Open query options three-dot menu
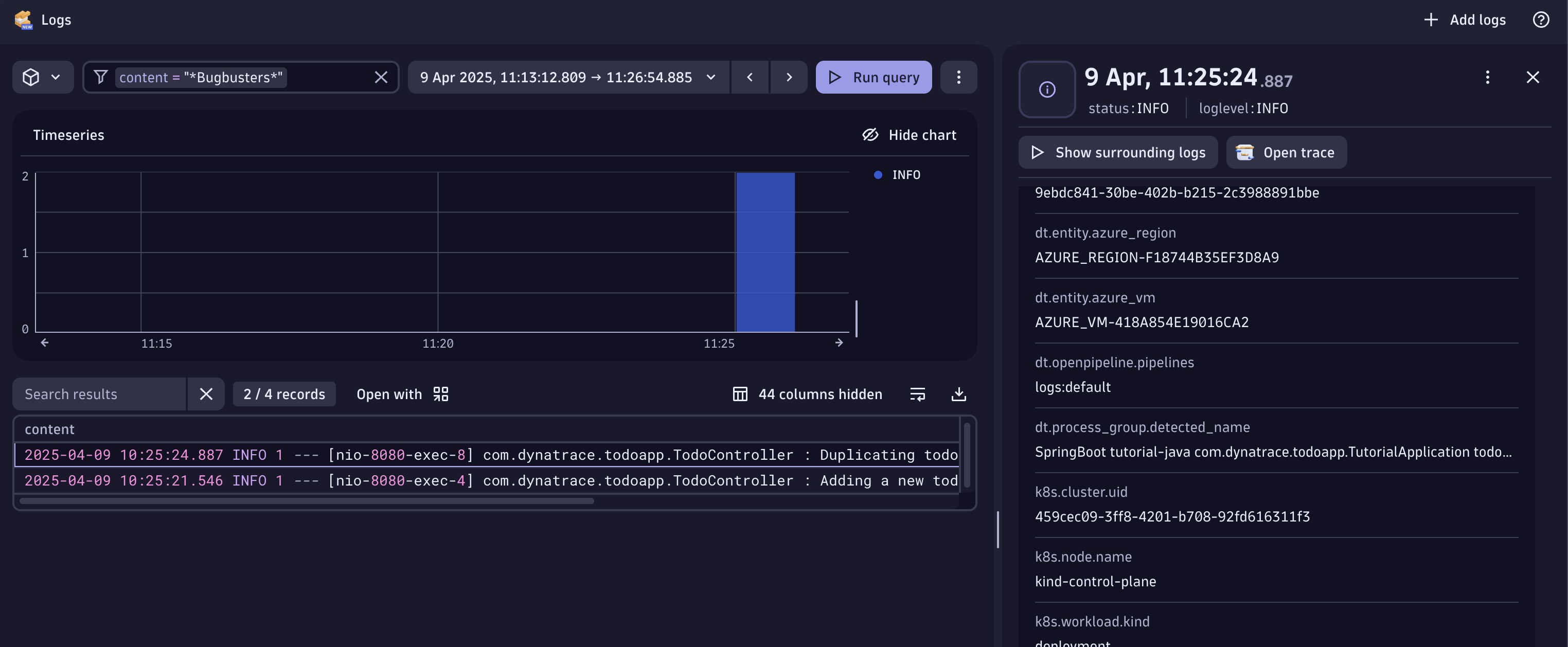 [x=958, y=77]
